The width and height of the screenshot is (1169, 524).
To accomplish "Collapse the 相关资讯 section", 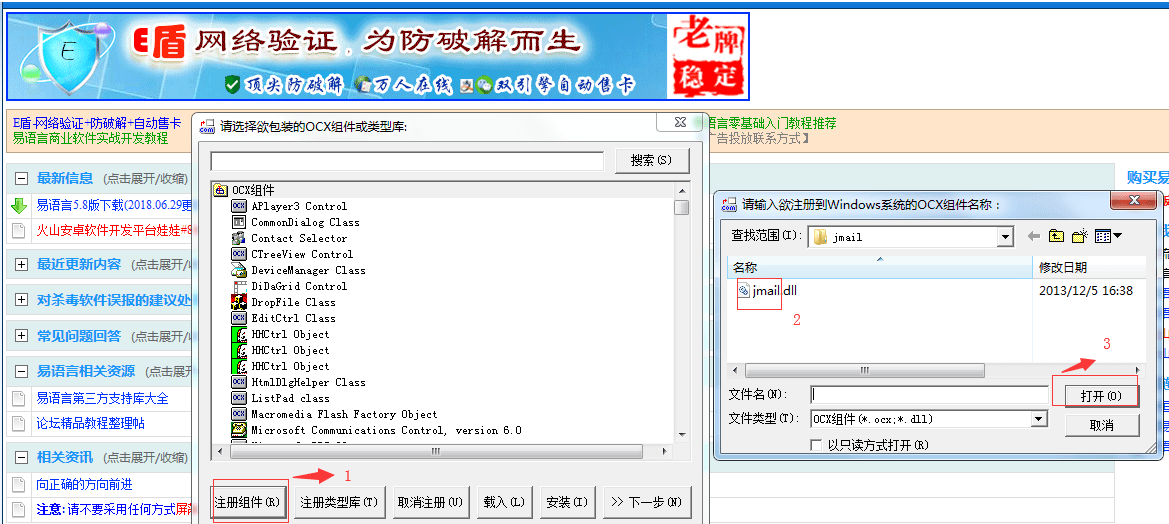I will click(22, 457).
